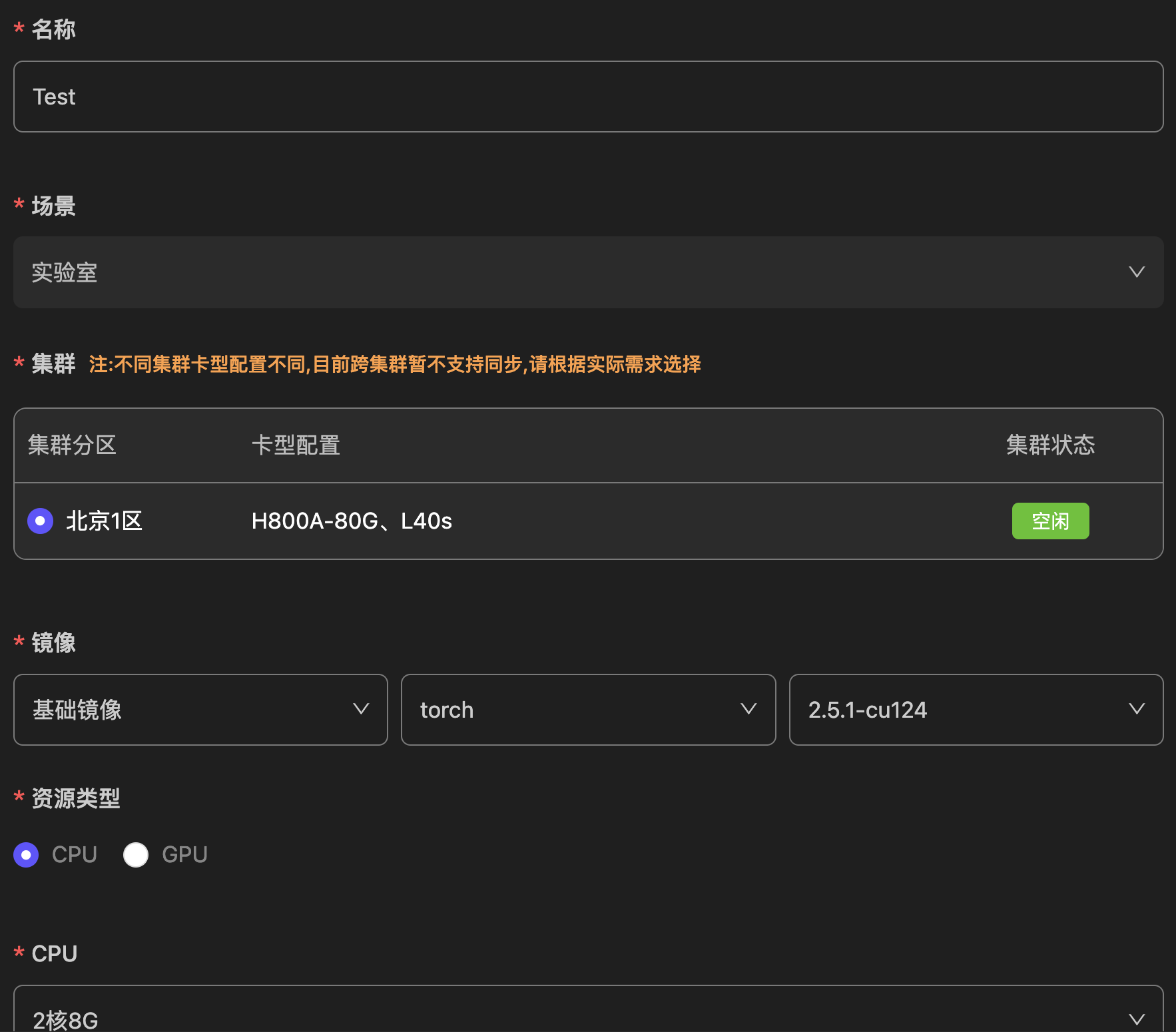Click the green 空闲 status badge
Screen dimensions: 1176x1032
1050,521
